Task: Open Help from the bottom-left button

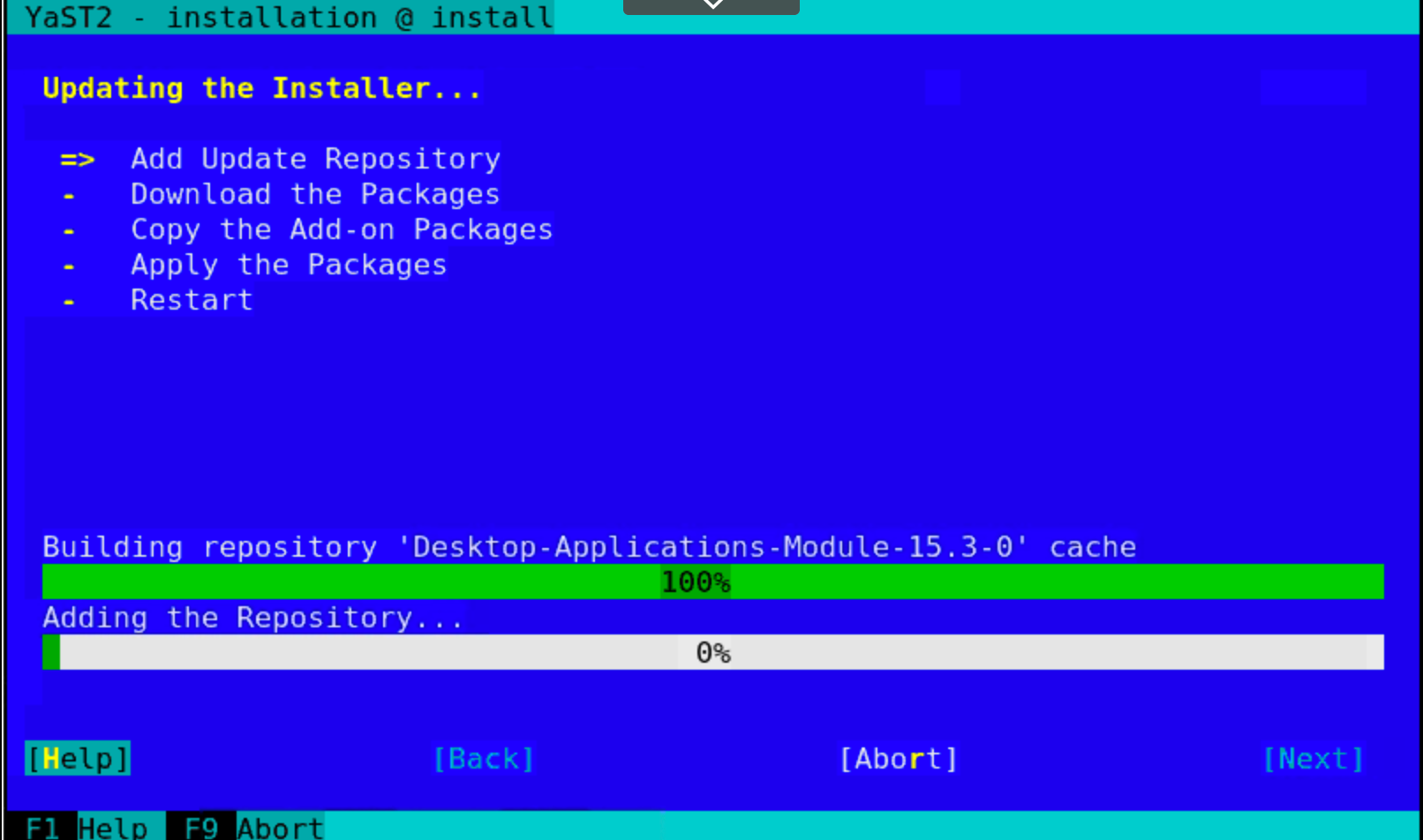Action: (77, 758)
